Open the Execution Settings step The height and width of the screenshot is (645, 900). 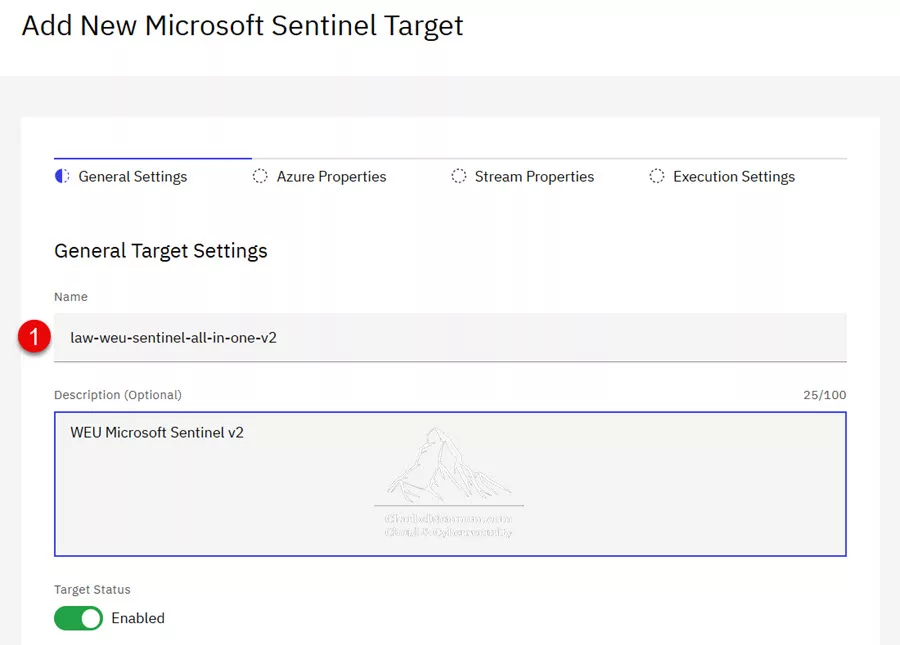coord(734,177)
